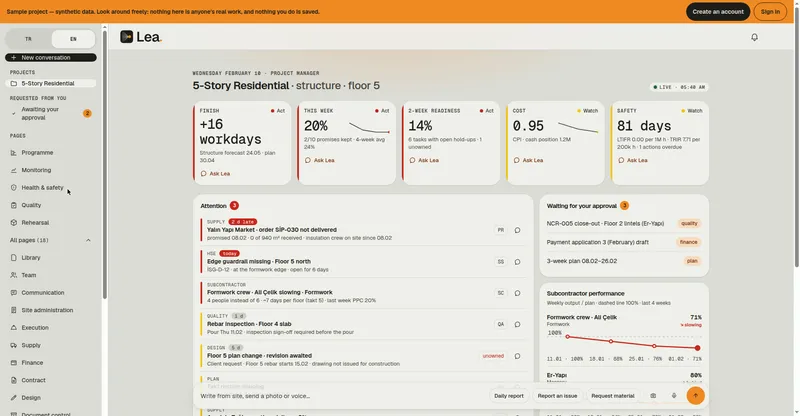The image size is (800, 416).
Task: Open NCR-005 close-out approval item
Action: [624, 224]
